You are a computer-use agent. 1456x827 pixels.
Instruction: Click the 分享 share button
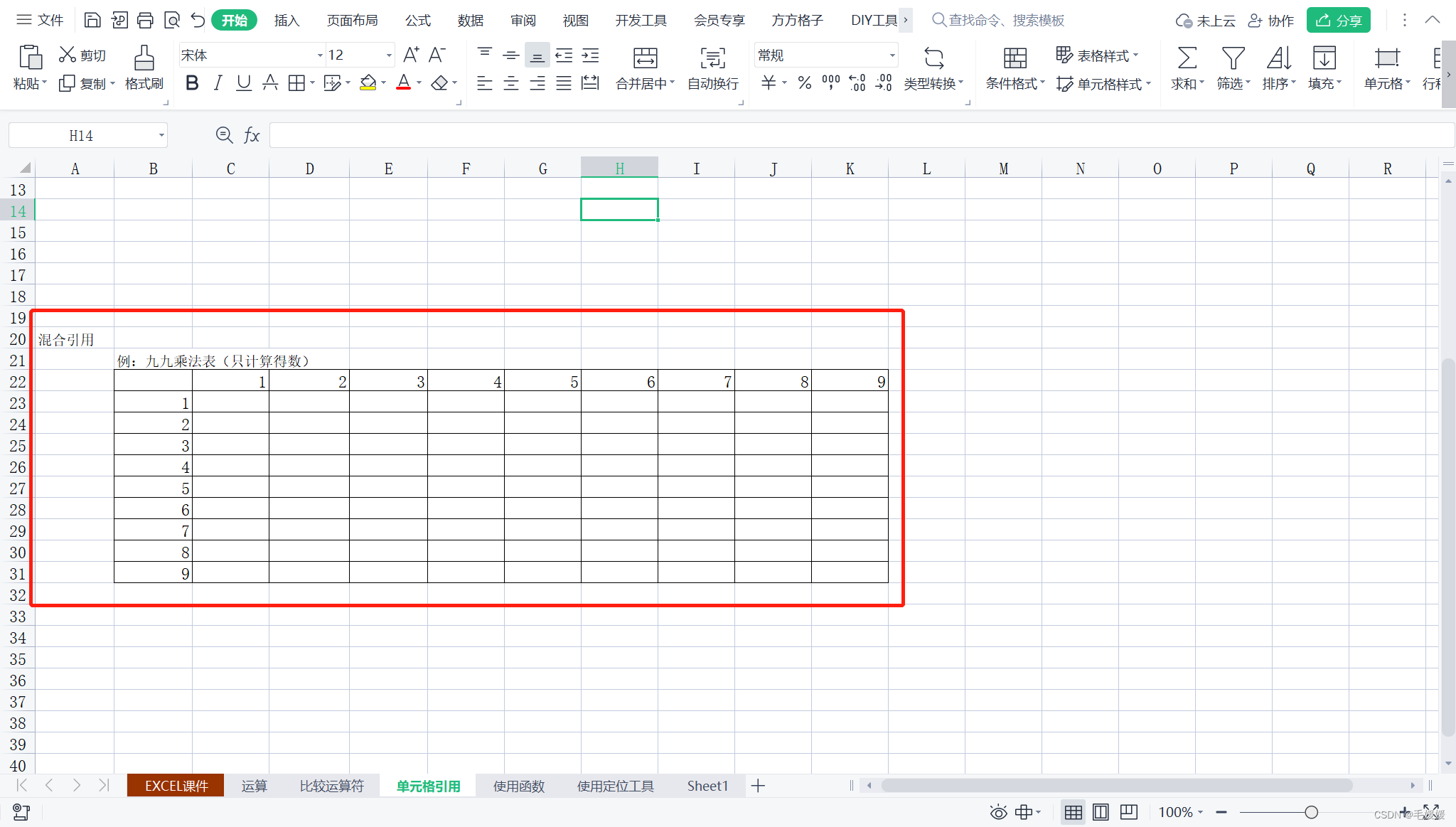point(1338,20)
